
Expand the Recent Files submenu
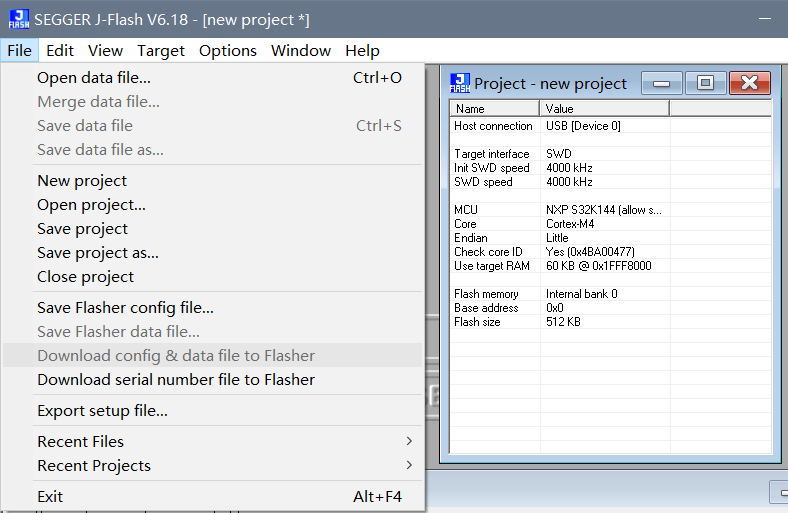[x=212, y=442]
